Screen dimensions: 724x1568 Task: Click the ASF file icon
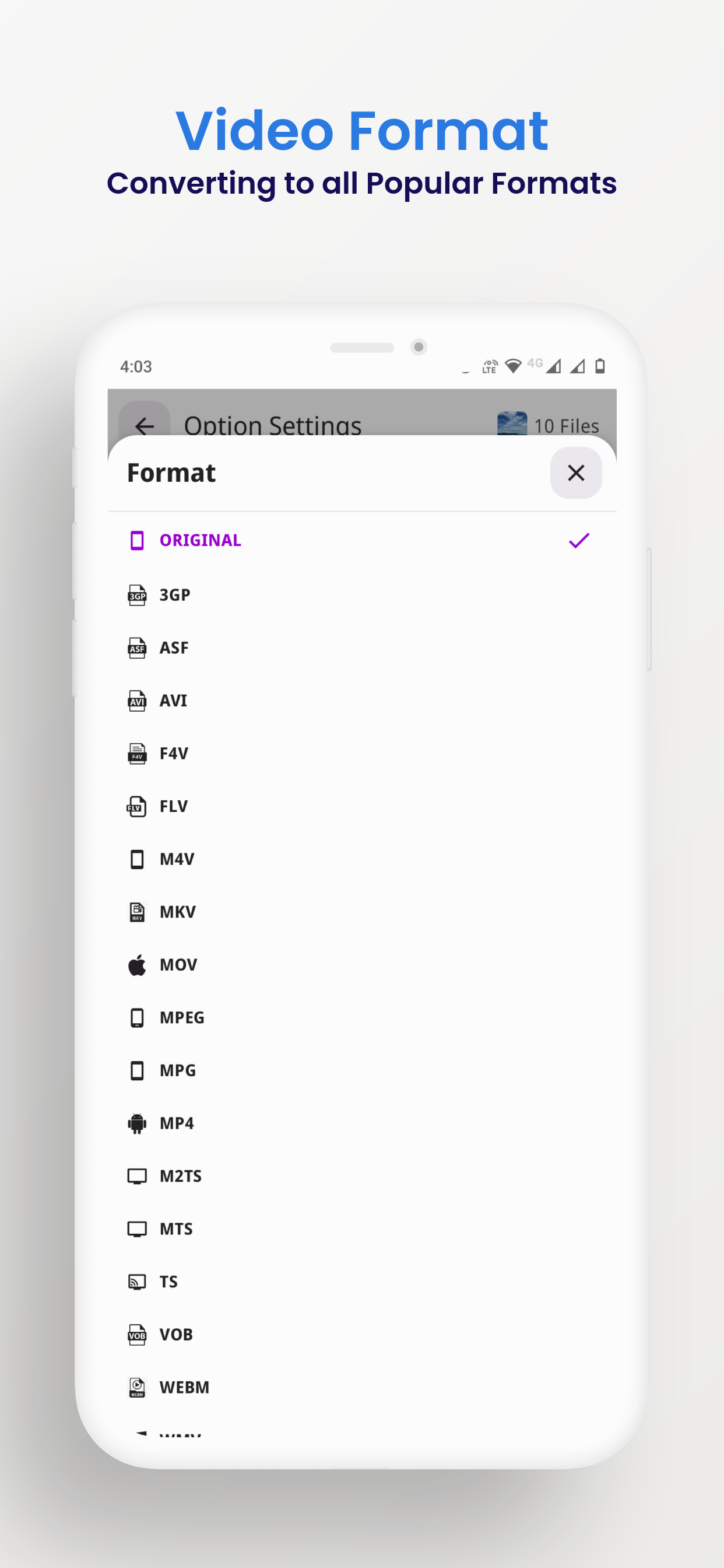[137, 647]
